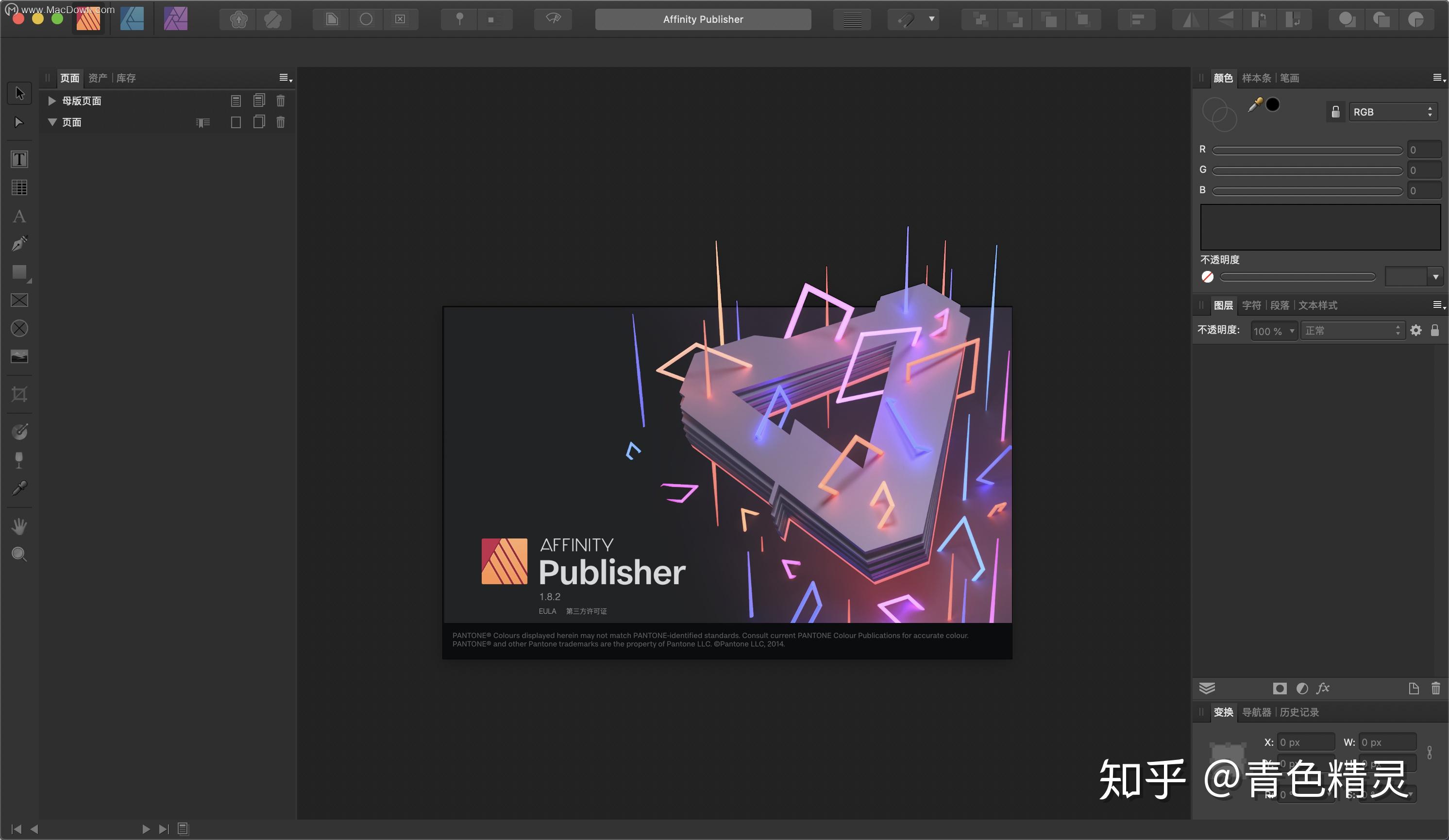Select the Pen tool
This screenshot has height=840, width=1449.
click(19, 243)
